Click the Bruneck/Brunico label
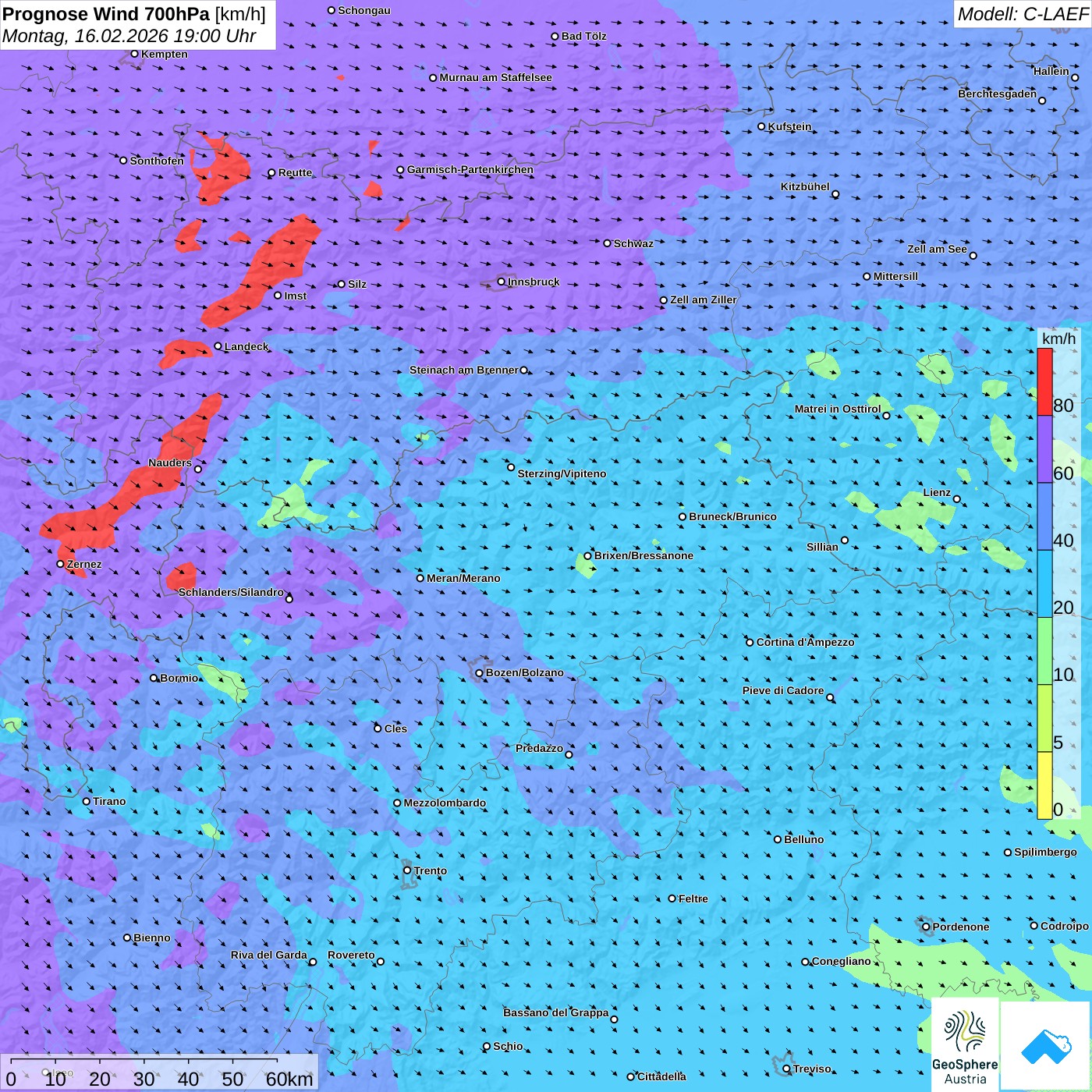The image size is (1092, 1092). pos(732,516)
